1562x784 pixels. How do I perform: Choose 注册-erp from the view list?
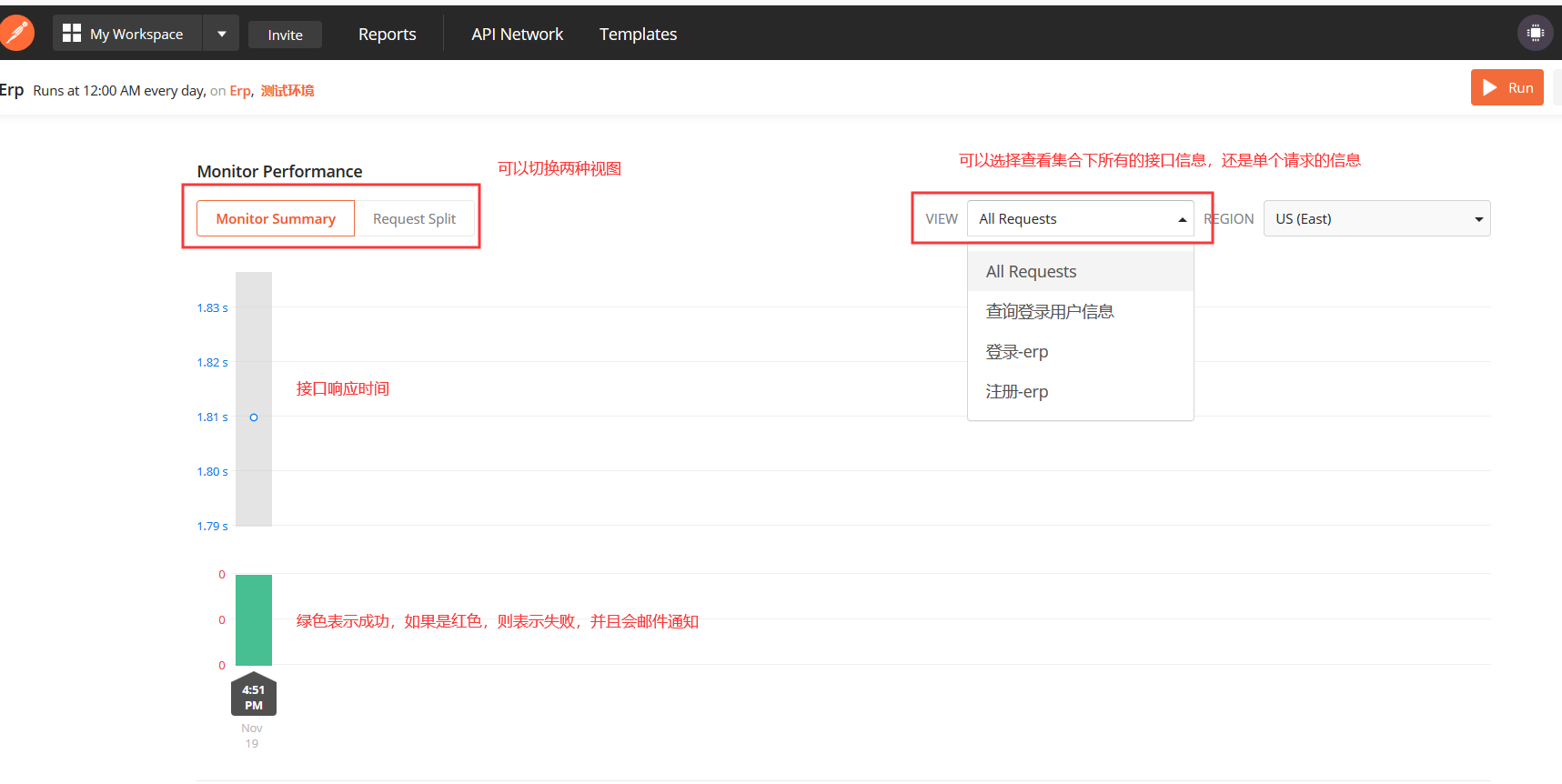pos(1016,392)
